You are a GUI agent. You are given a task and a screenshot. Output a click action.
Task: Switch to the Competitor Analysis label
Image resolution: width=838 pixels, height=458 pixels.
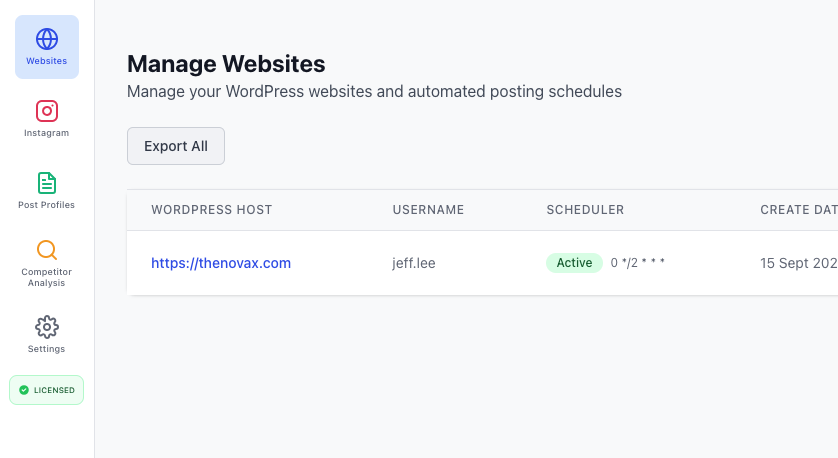47,277
